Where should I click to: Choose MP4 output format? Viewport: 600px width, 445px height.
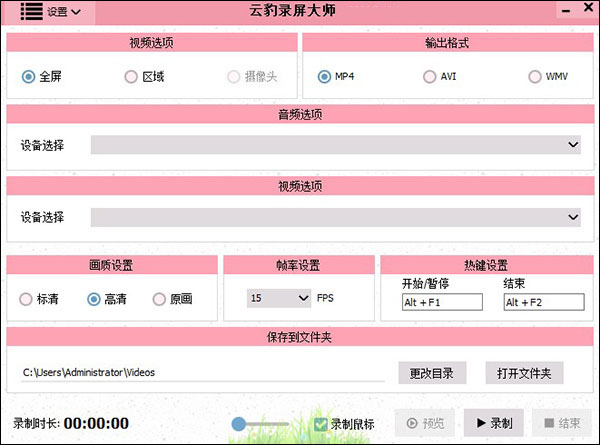pos(336,77)
